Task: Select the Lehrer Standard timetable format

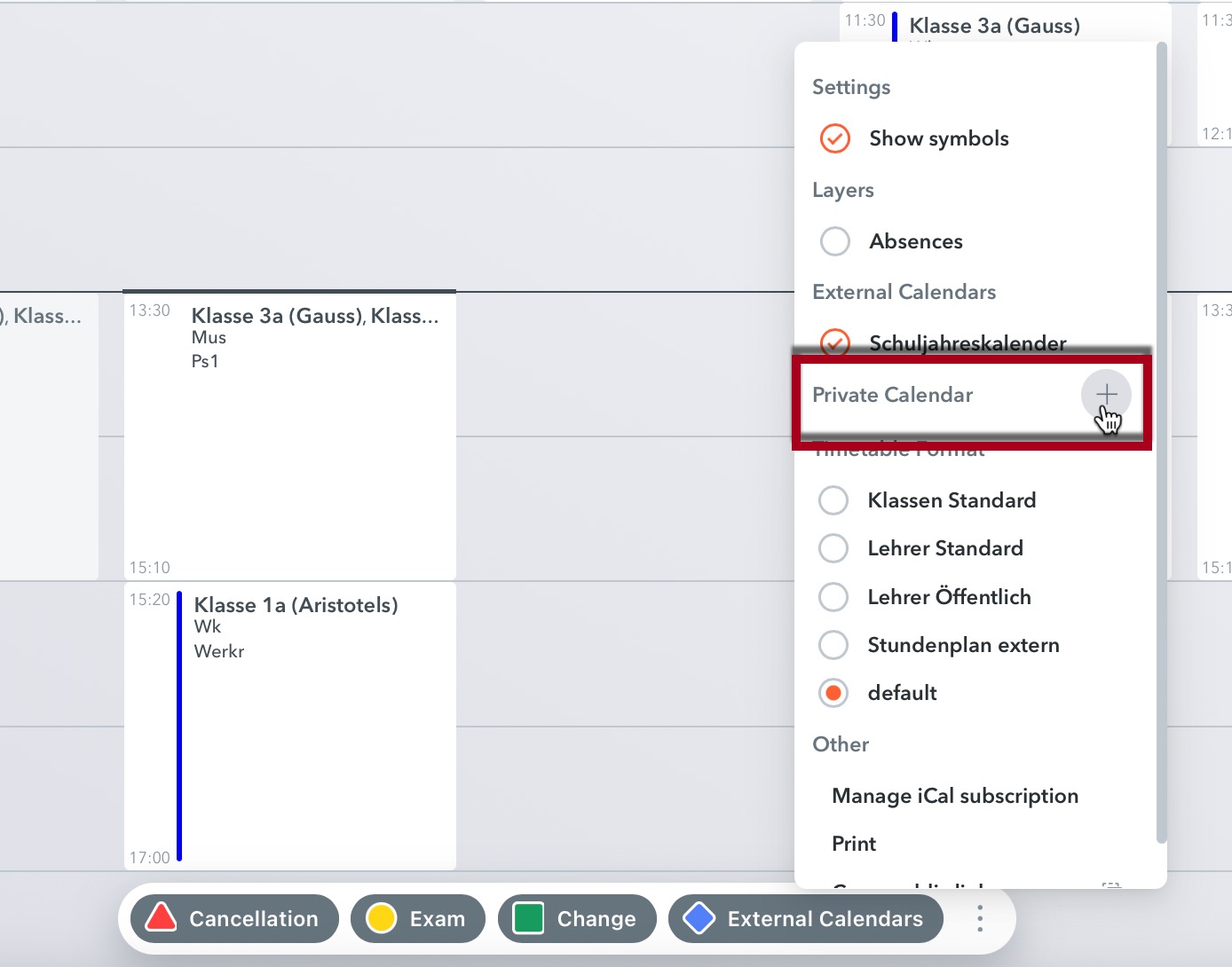Action: tap(833, 547)
